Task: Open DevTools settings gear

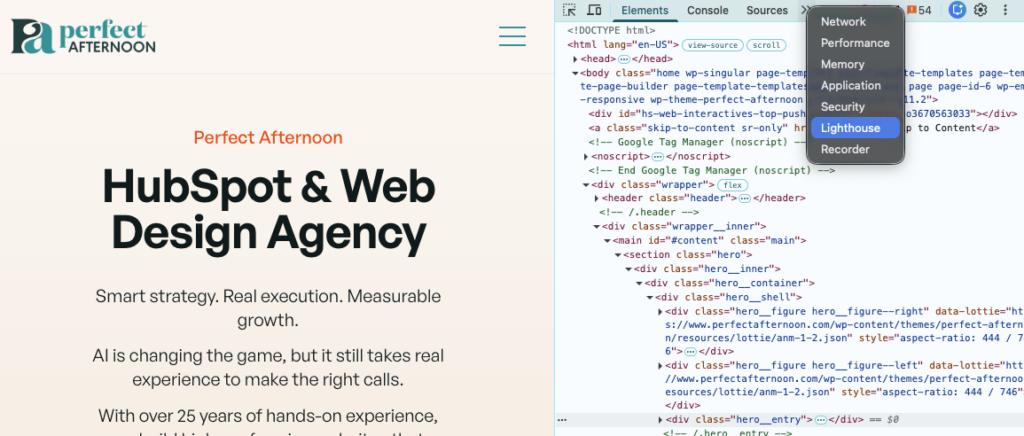Action: click(x=980, y=10)
